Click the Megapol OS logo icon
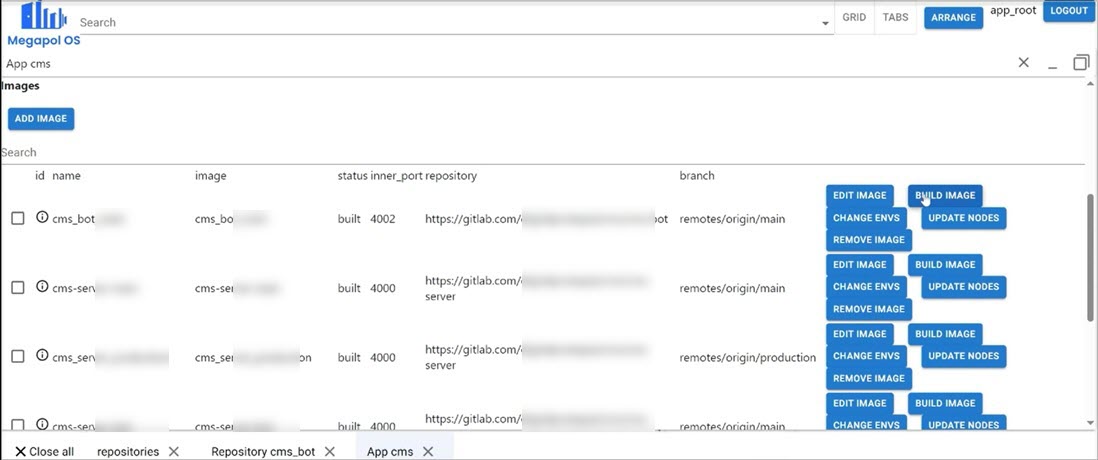The height and width of the screenshot is (460, 1098). click(x=43, y=15)
